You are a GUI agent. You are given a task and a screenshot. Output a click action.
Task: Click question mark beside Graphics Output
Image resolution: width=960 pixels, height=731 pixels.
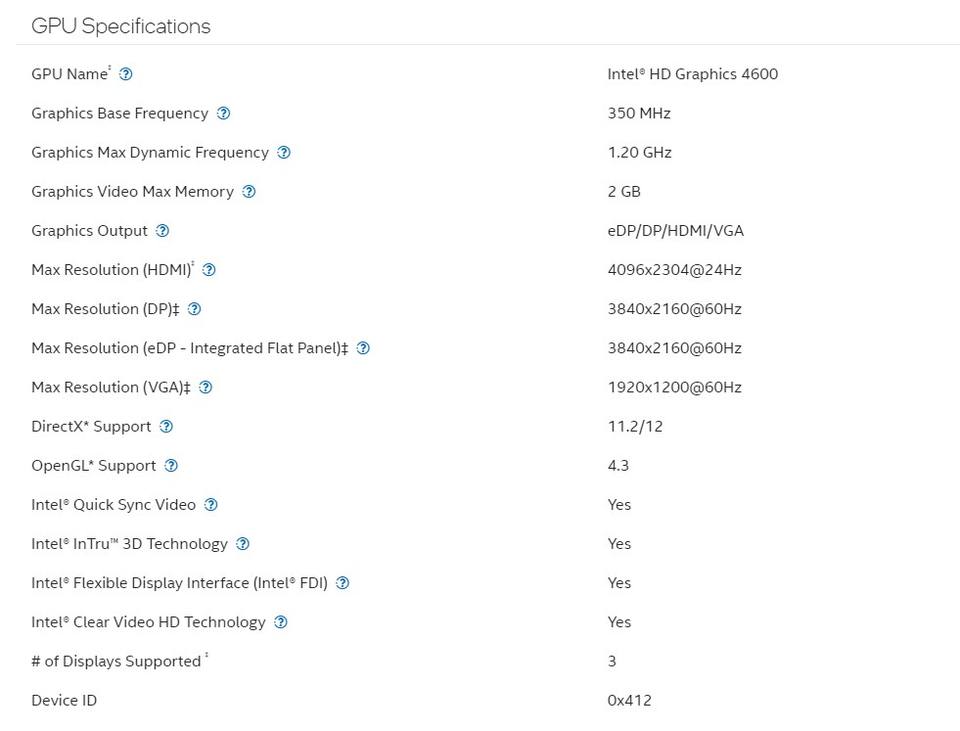click(x=163, y=230)
